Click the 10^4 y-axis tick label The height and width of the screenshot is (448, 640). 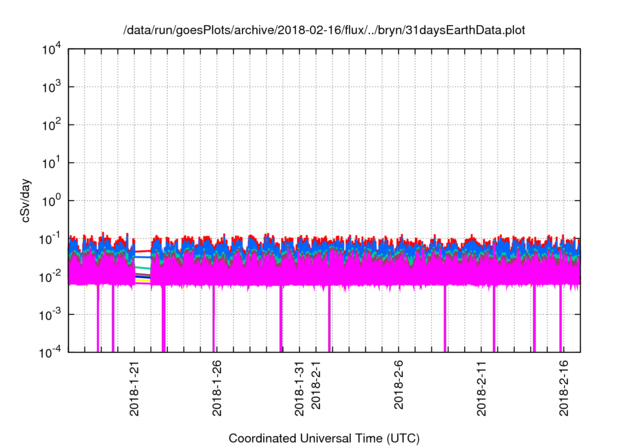(52, 49)
